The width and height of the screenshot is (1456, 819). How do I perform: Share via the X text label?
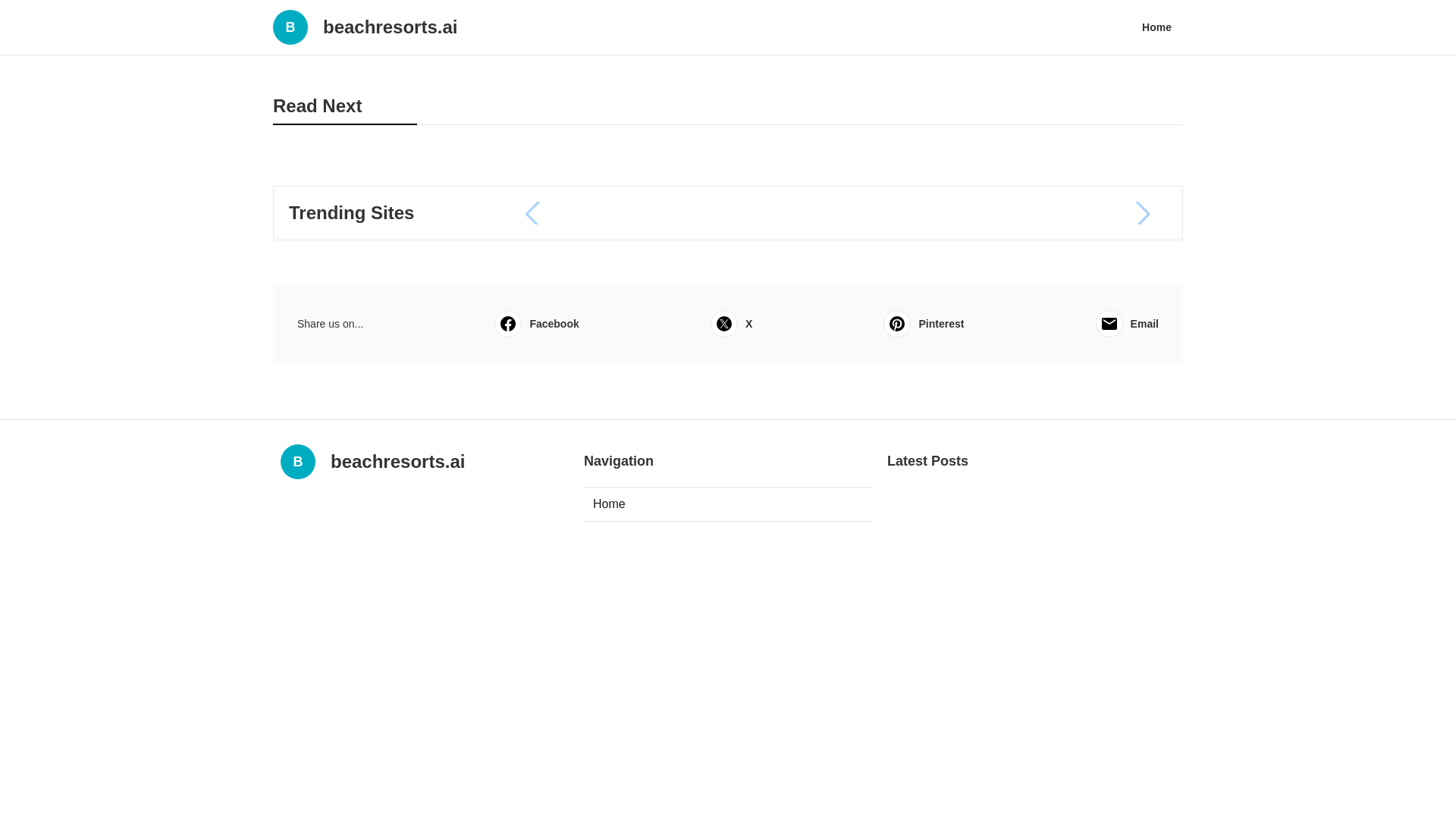click(x=749, y=324)
